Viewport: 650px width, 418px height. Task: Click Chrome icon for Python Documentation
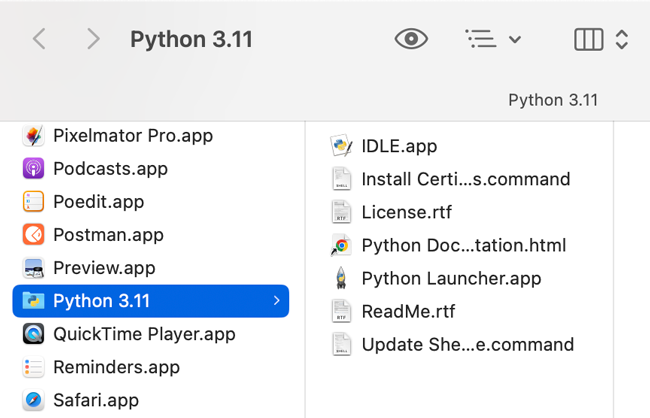click(x=341, y=245)
